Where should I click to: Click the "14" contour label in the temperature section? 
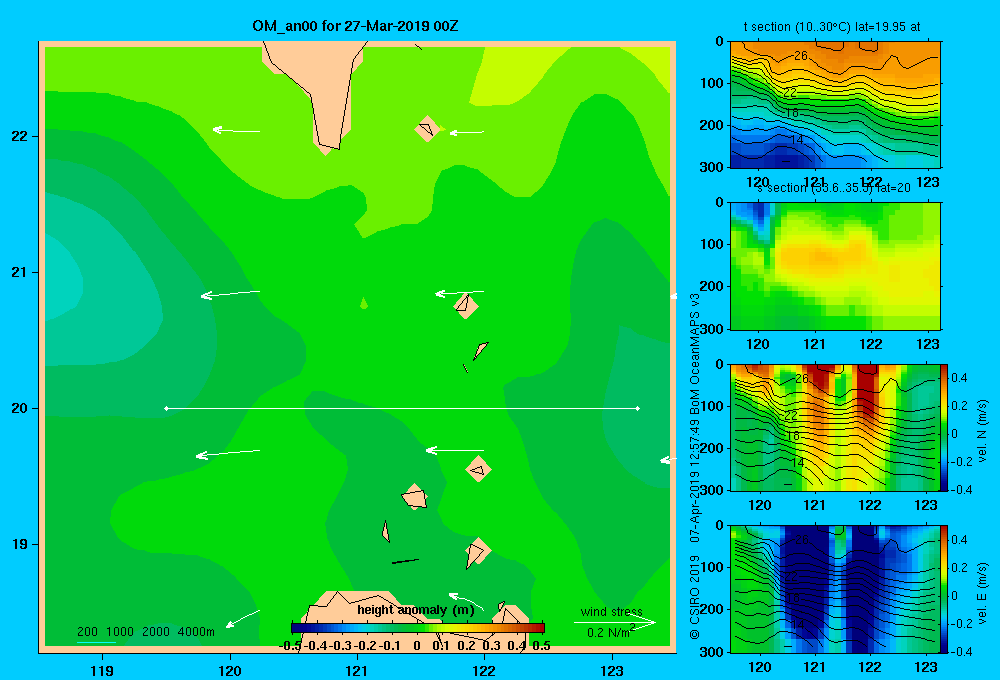point(797,139)
